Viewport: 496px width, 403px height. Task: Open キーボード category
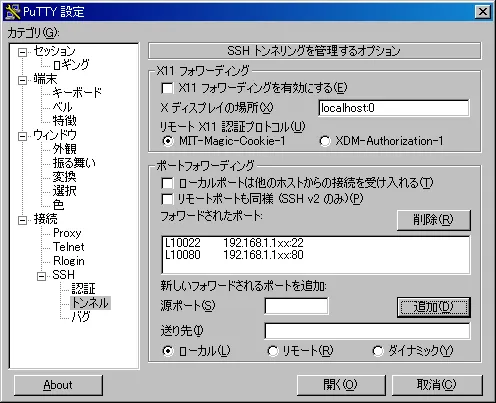pyautogui.click(x=77, y=93)
